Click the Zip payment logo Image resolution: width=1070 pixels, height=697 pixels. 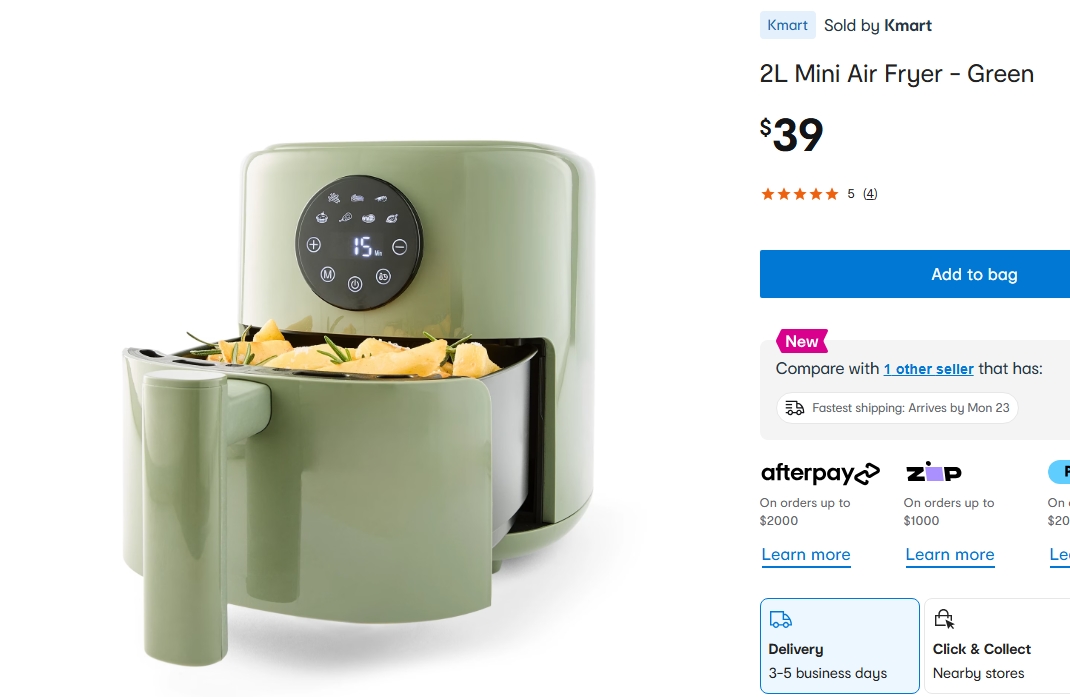click(x=934, y=472)
